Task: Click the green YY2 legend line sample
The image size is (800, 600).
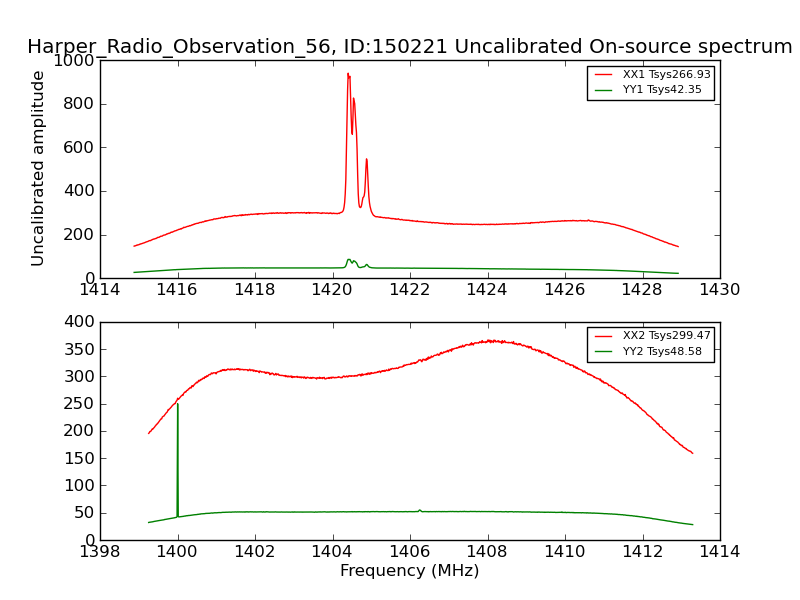Action: (x=606, y=352)
